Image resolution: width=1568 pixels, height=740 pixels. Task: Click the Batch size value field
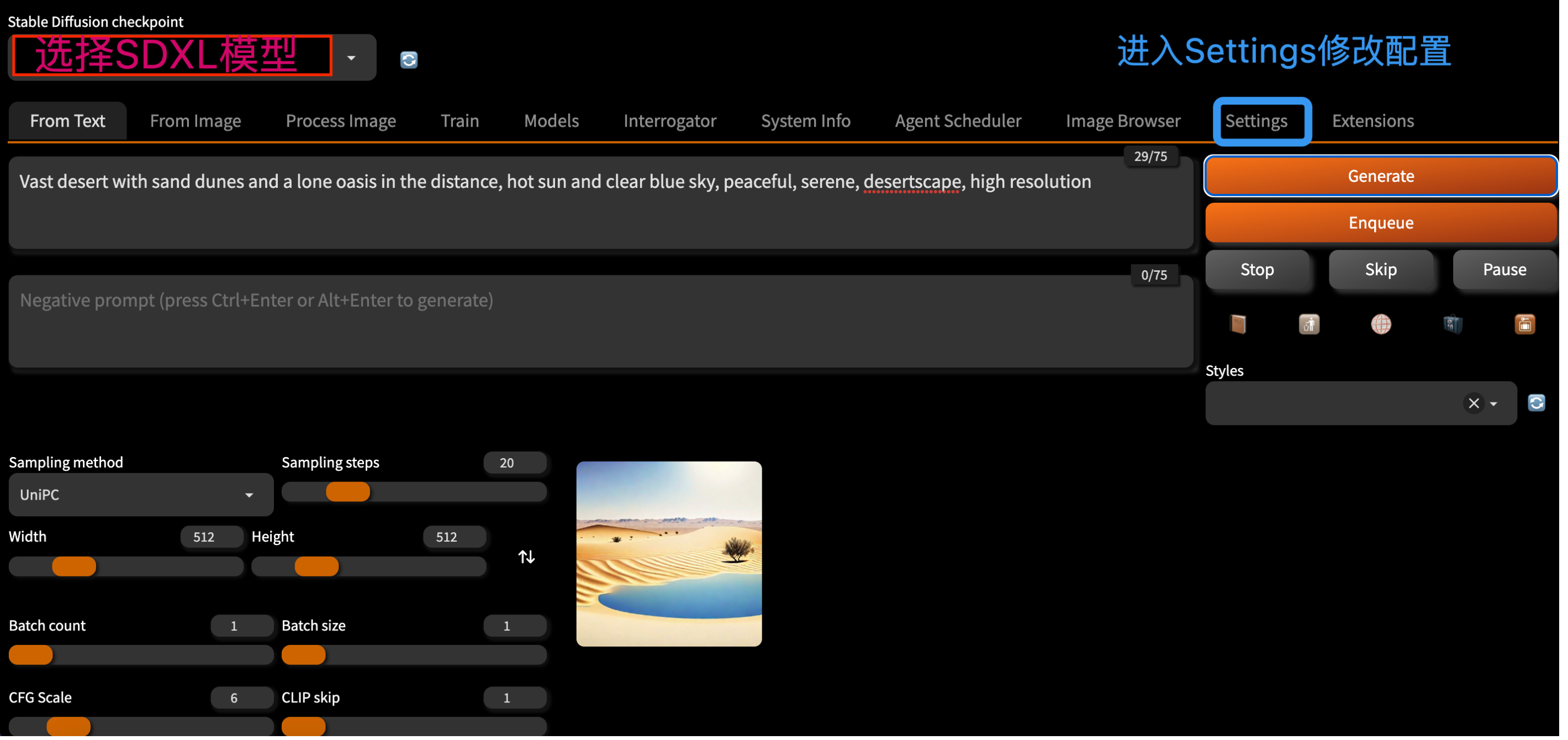[x=515, y=626]
